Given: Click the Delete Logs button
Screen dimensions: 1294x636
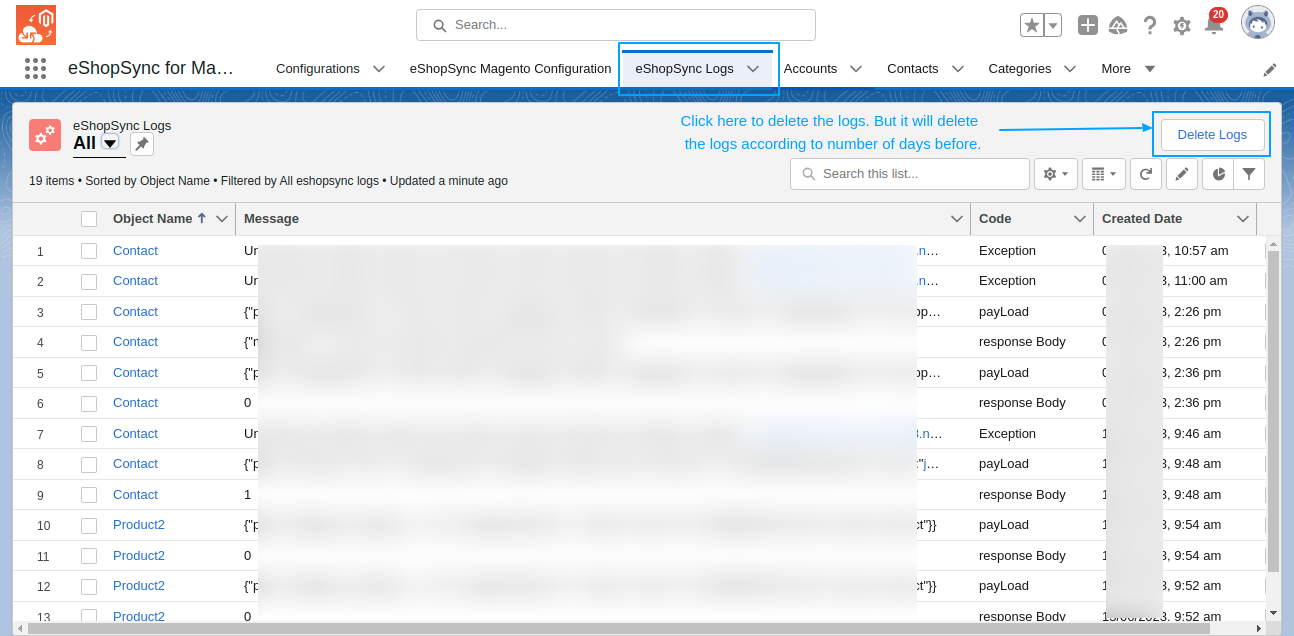Looking at the screenshot, I should (x=1212, y=135).
